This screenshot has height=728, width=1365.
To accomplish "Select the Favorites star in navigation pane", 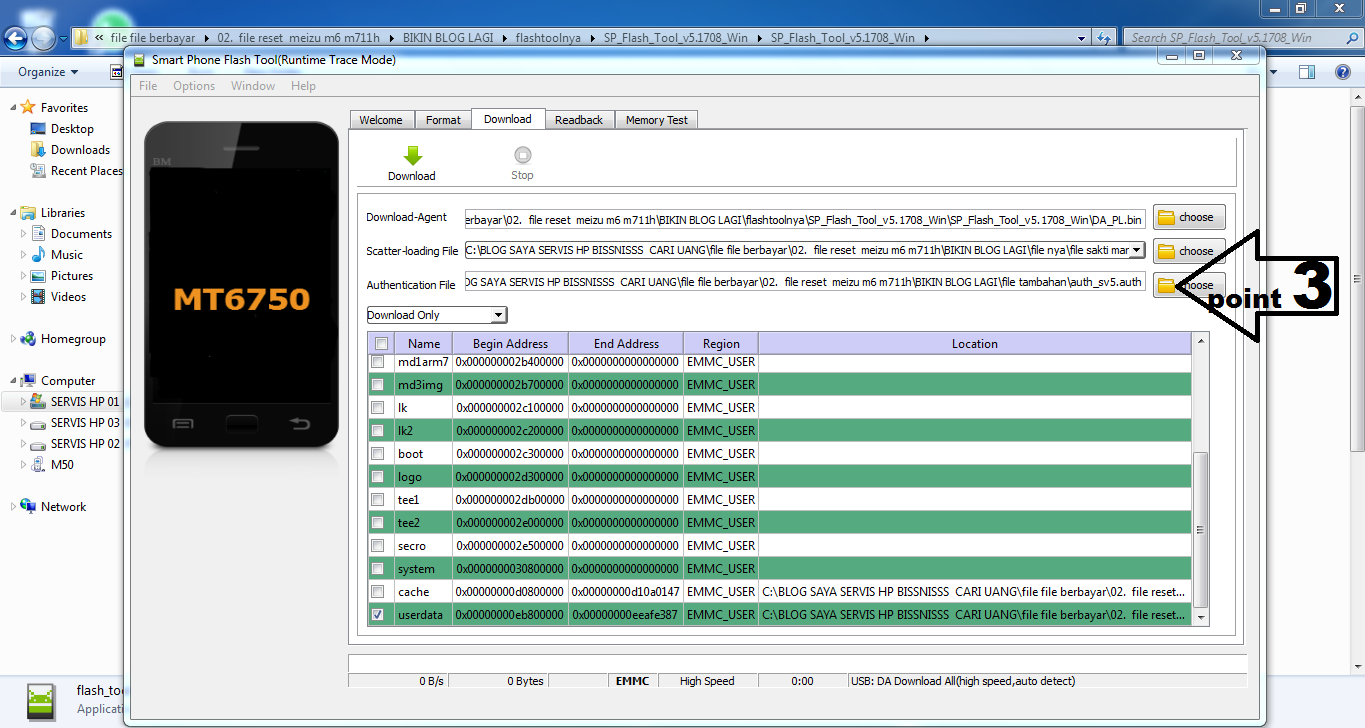I will pyautogui.click(x=28, y=107).
